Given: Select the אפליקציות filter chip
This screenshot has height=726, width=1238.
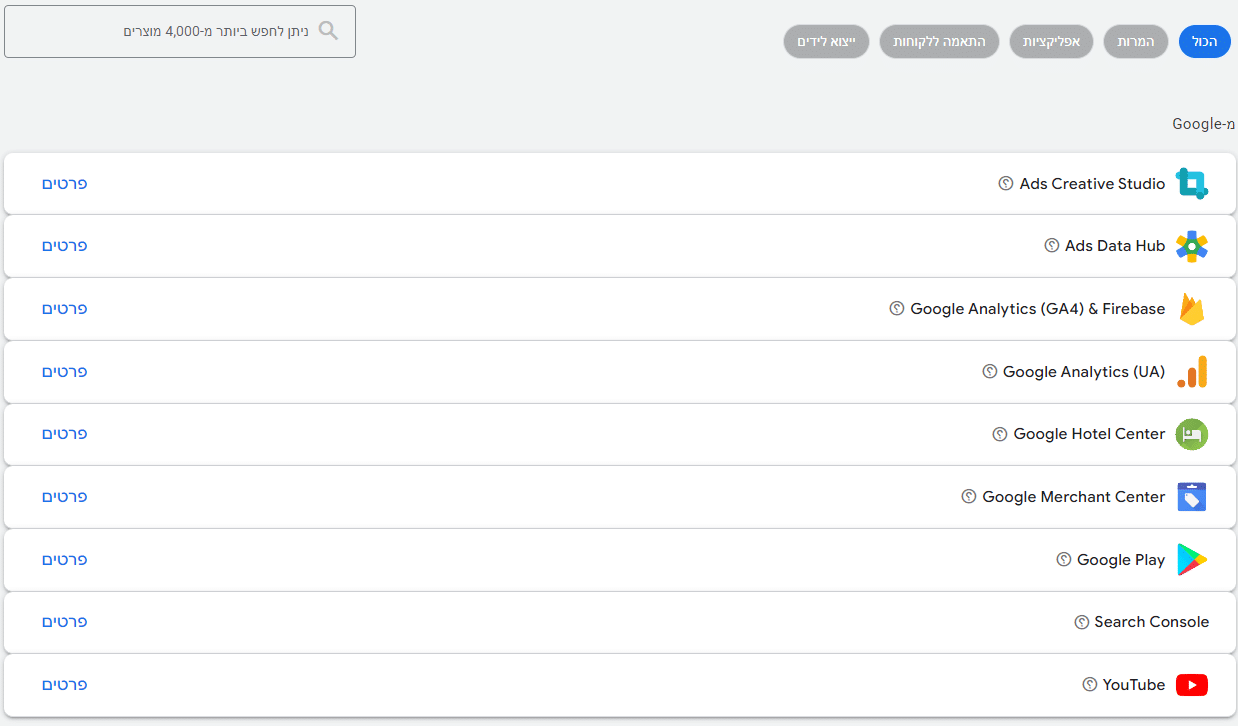Looking at the screenshot, I should pos(1052,42).
